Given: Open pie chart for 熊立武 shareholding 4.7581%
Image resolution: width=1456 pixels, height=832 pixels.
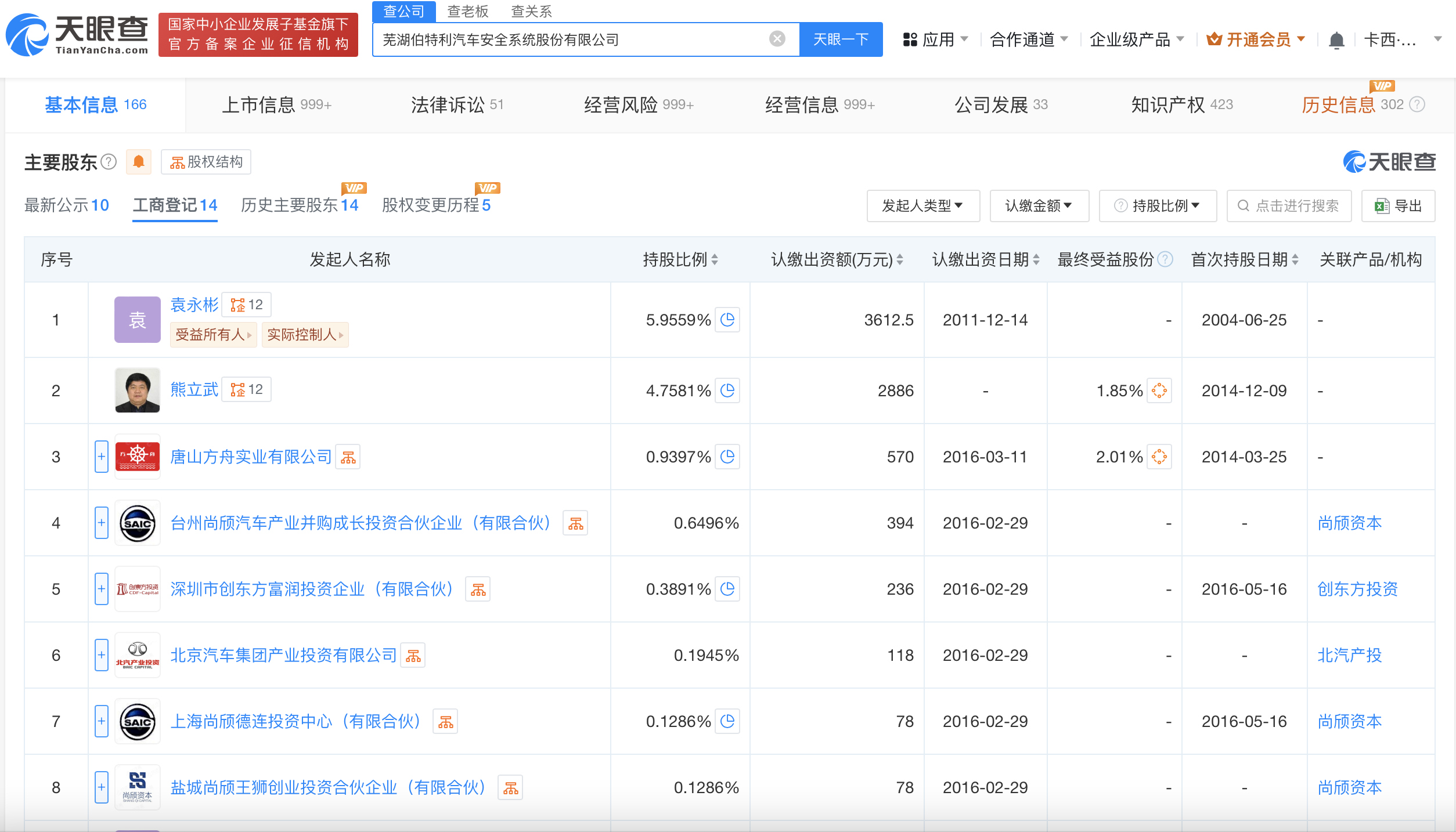Looking at the screenshot, I should tap(727, 390).
